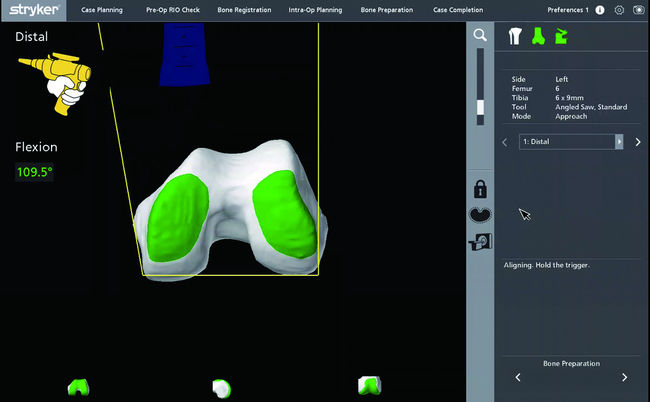Select the white bone view icon
This screenshot has width=650, height=402.
tap(515, 36)
